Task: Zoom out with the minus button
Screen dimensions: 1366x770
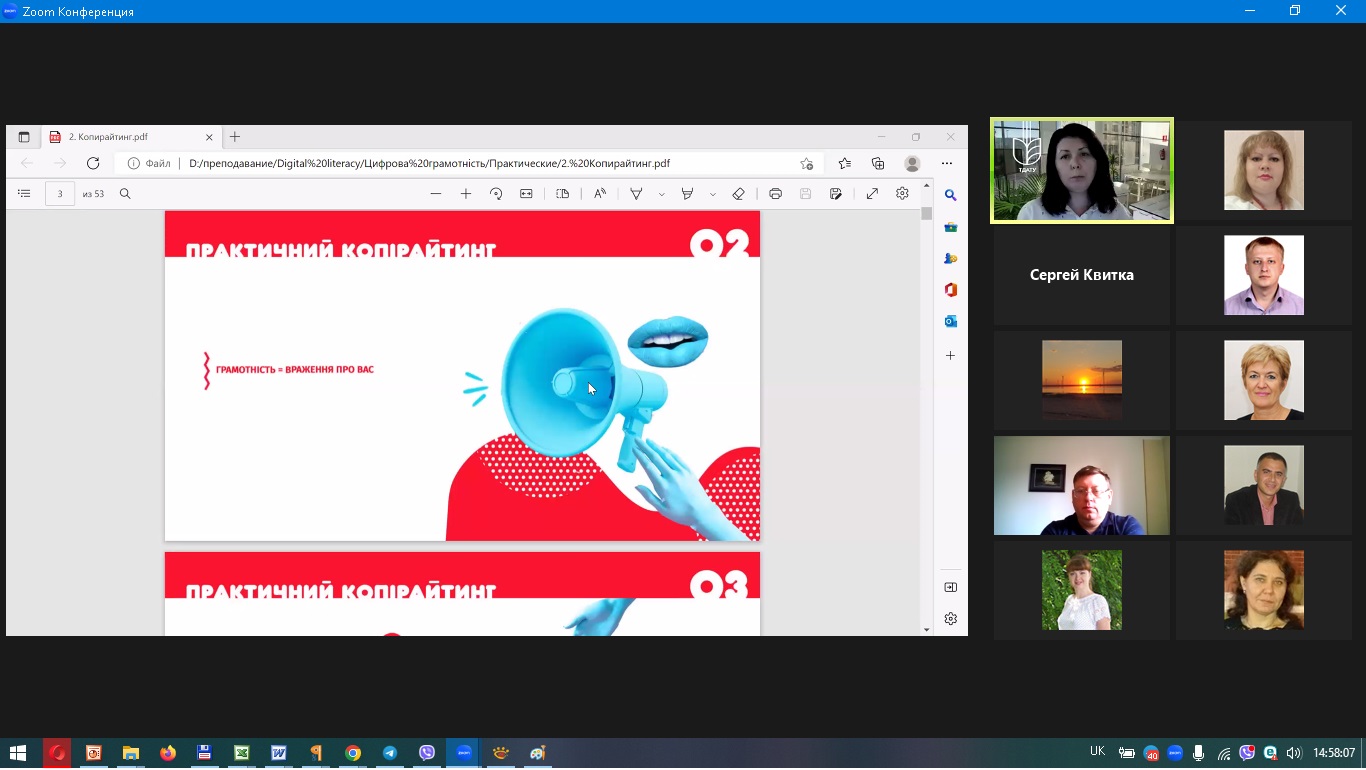Action: click(436, 194)
